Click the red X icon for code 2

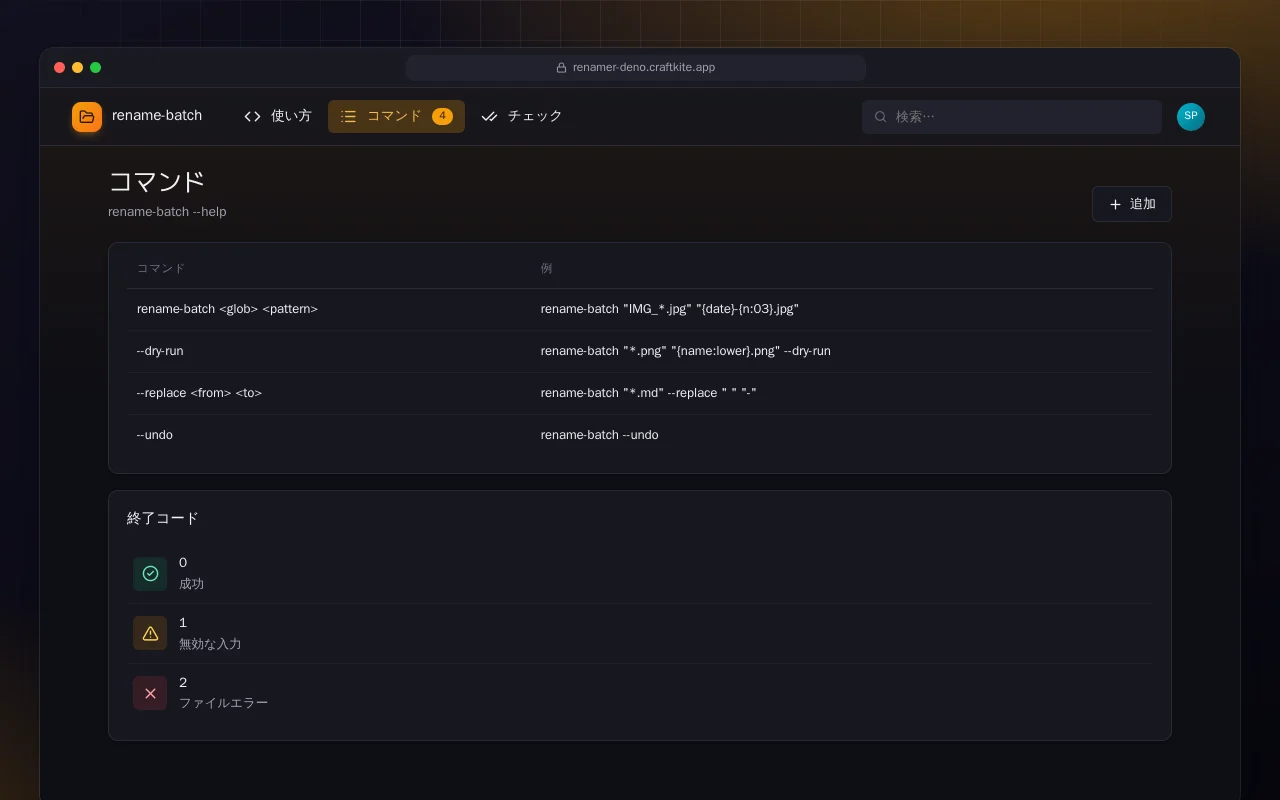pos(150,693)
